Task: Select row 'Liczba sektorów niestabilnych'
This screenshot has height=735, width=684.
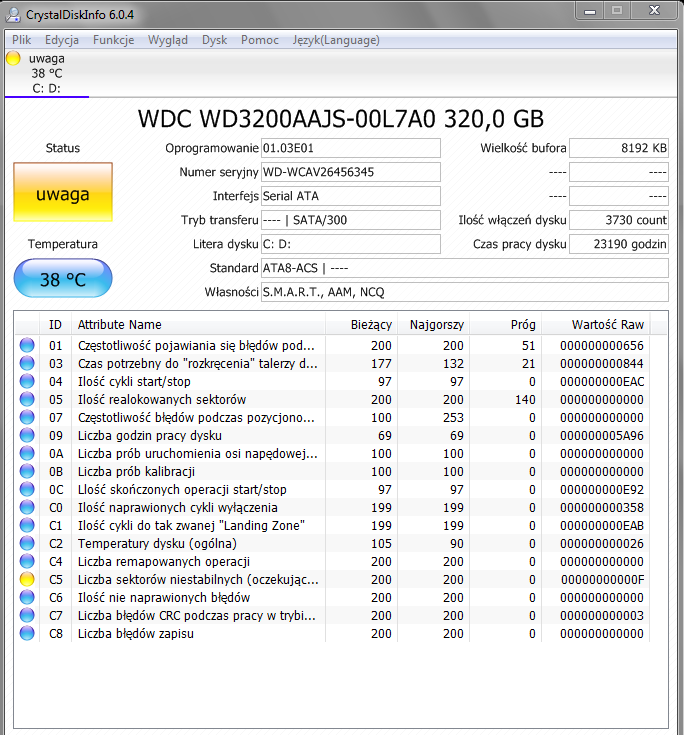Action: (332, 579)
